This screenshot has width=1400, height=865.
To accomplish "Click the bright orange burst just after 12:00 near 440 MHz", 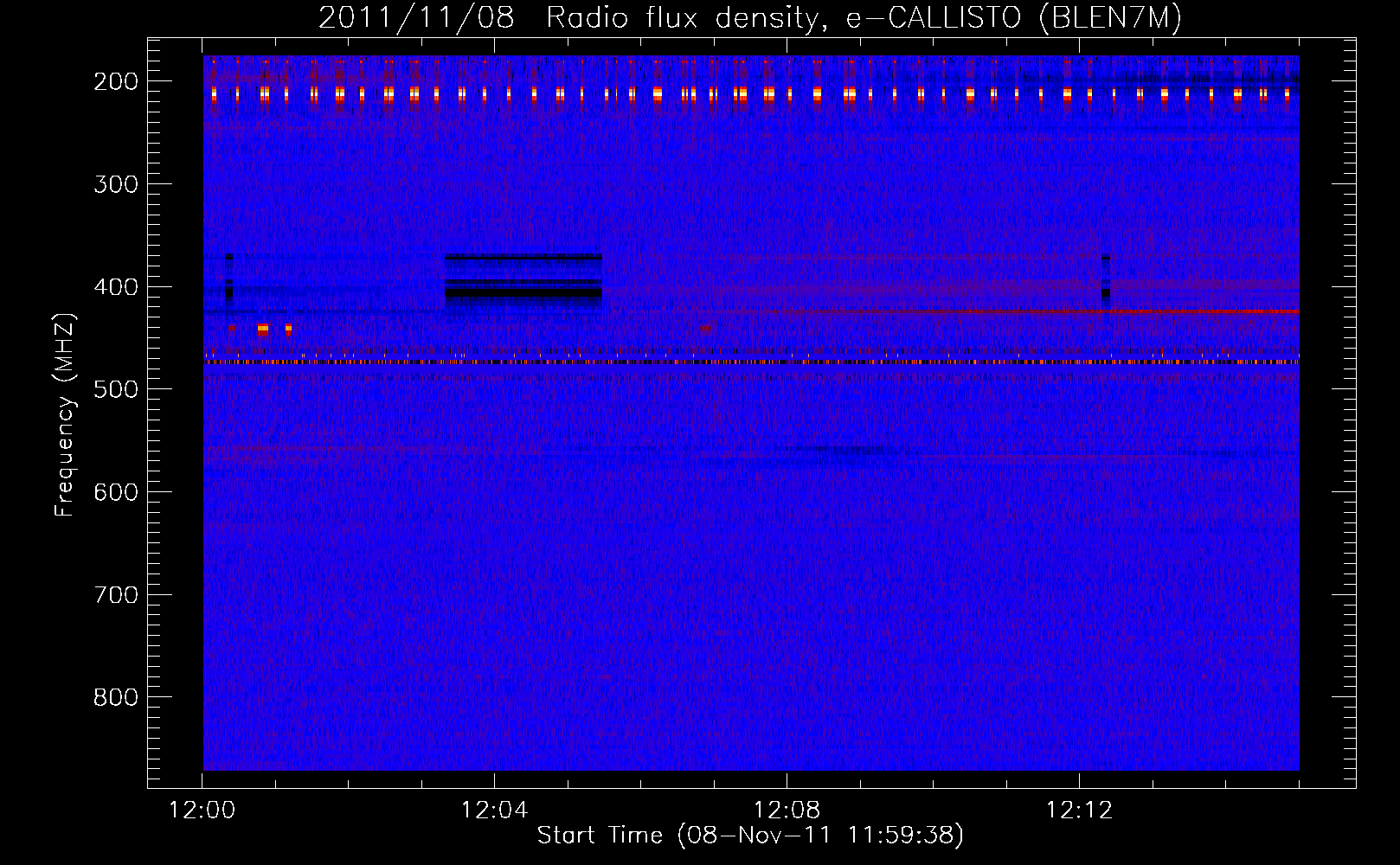I will 263,329.
